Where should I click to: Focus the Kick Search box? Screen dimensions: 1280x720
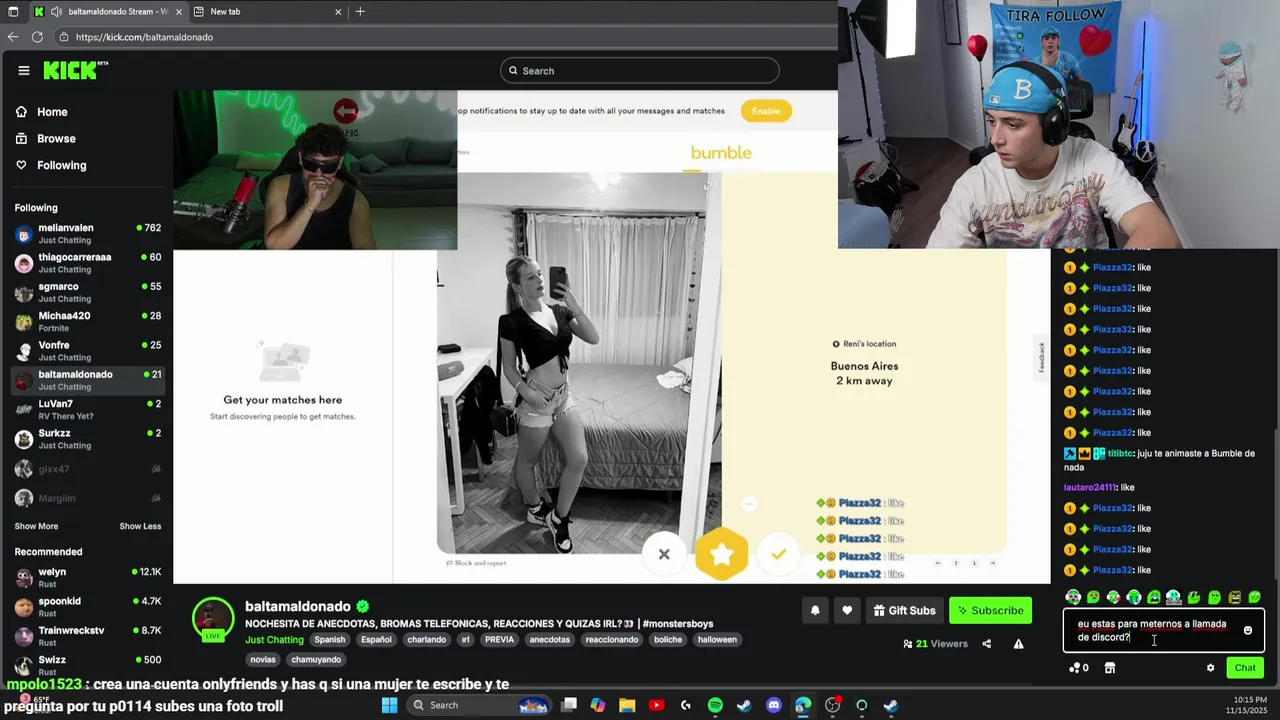[640, 70]
